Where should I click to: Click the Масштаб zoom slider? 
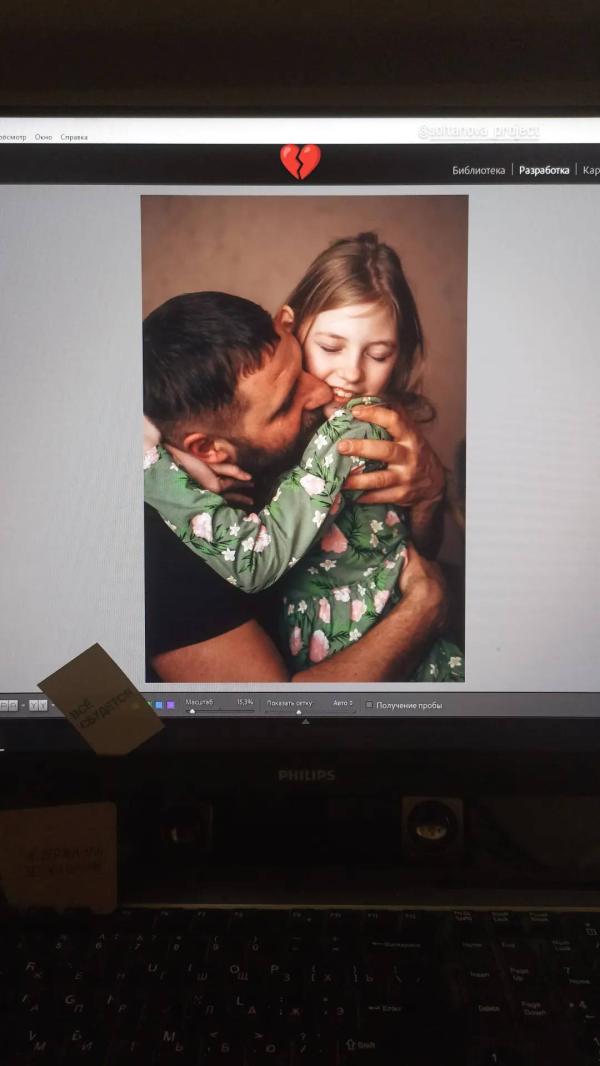[219, 711]
